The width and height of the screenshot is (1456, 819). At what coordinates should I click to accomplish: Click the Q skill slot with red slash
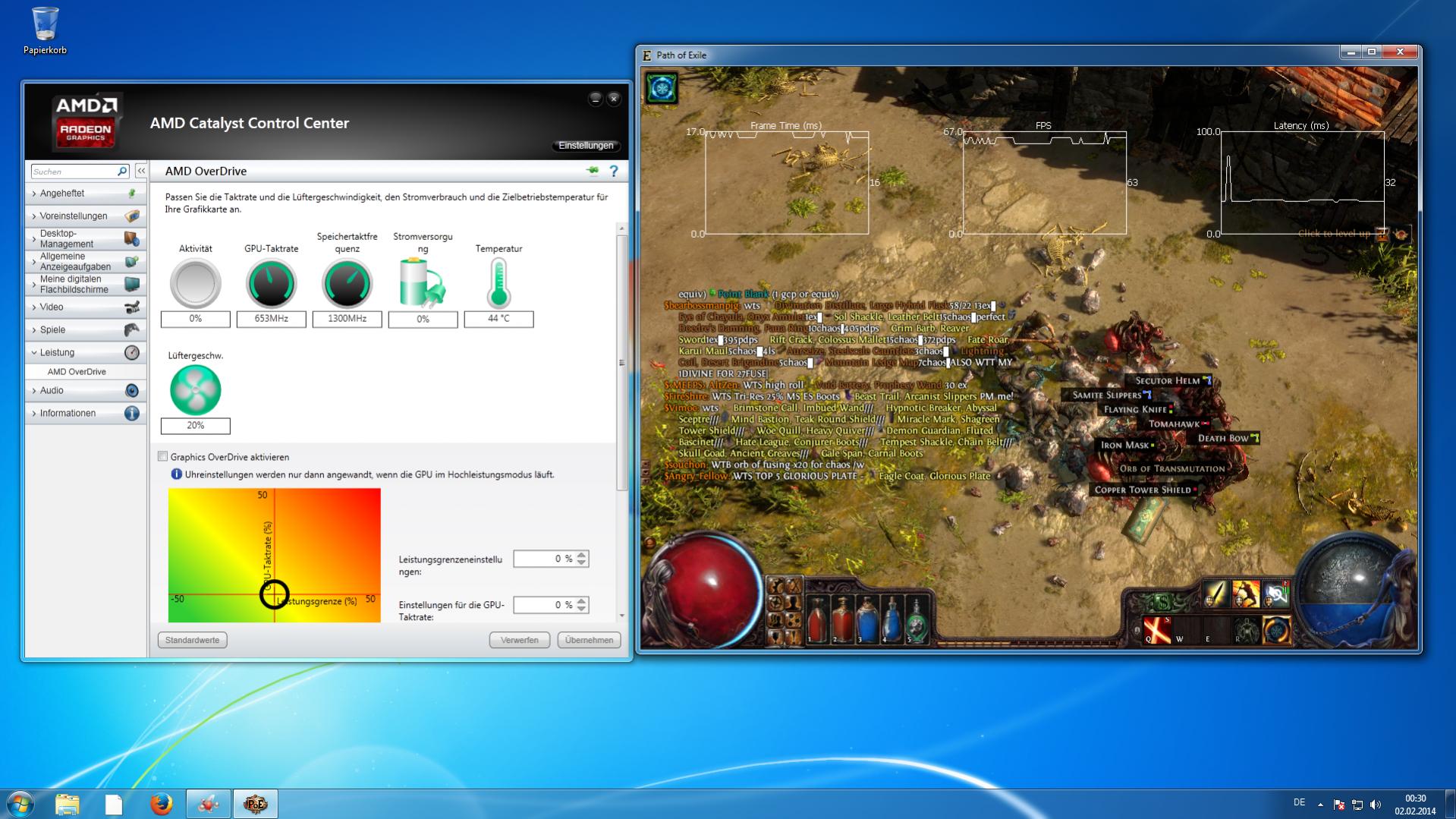(1157, 630)
